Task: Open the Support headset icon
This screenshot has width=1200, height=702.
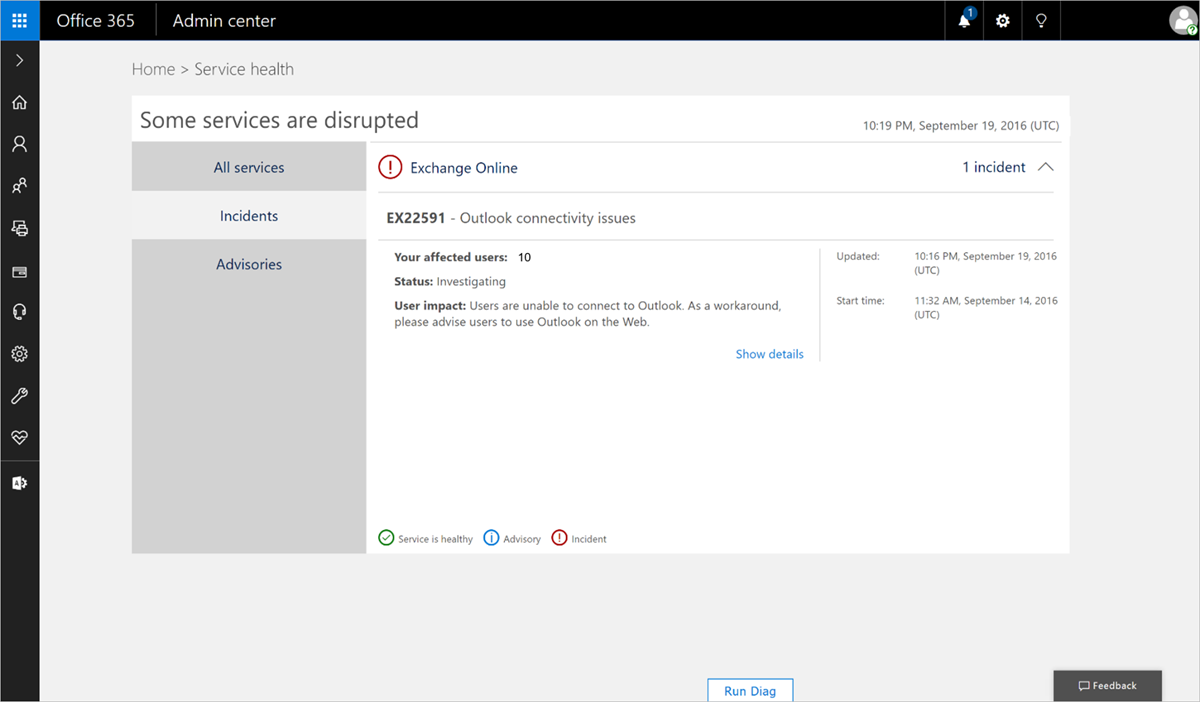Action: tap(19, 311)
